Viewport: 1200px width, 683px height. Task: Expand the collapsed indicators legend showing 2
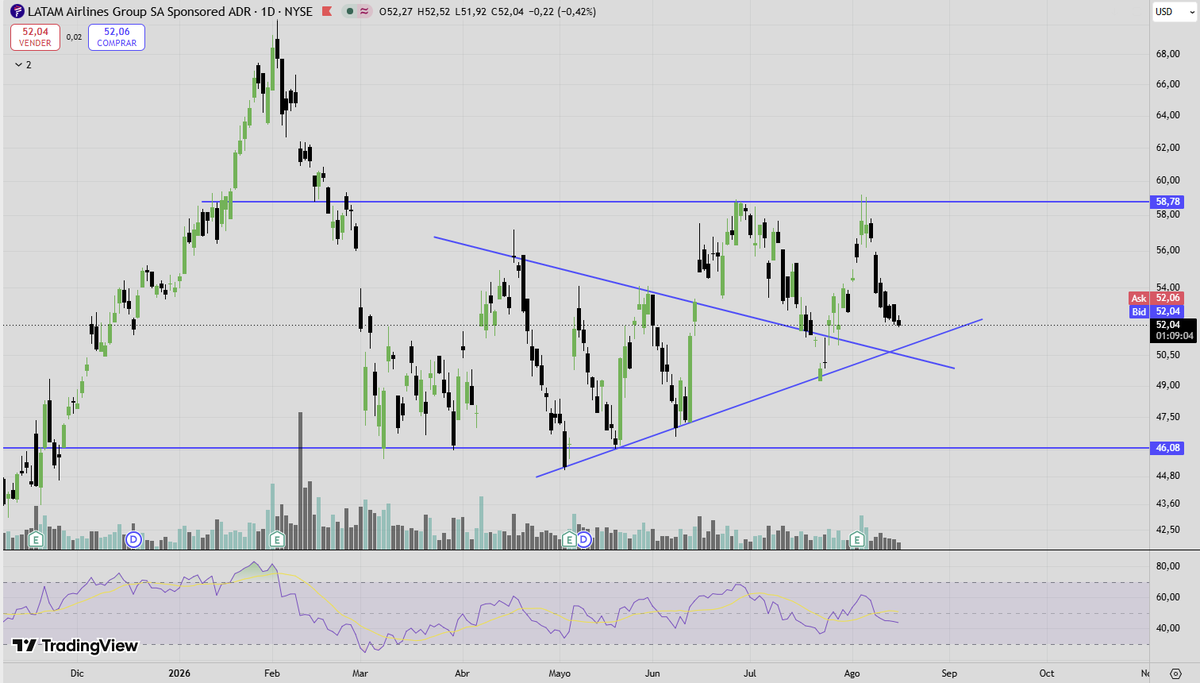(23, 64)
